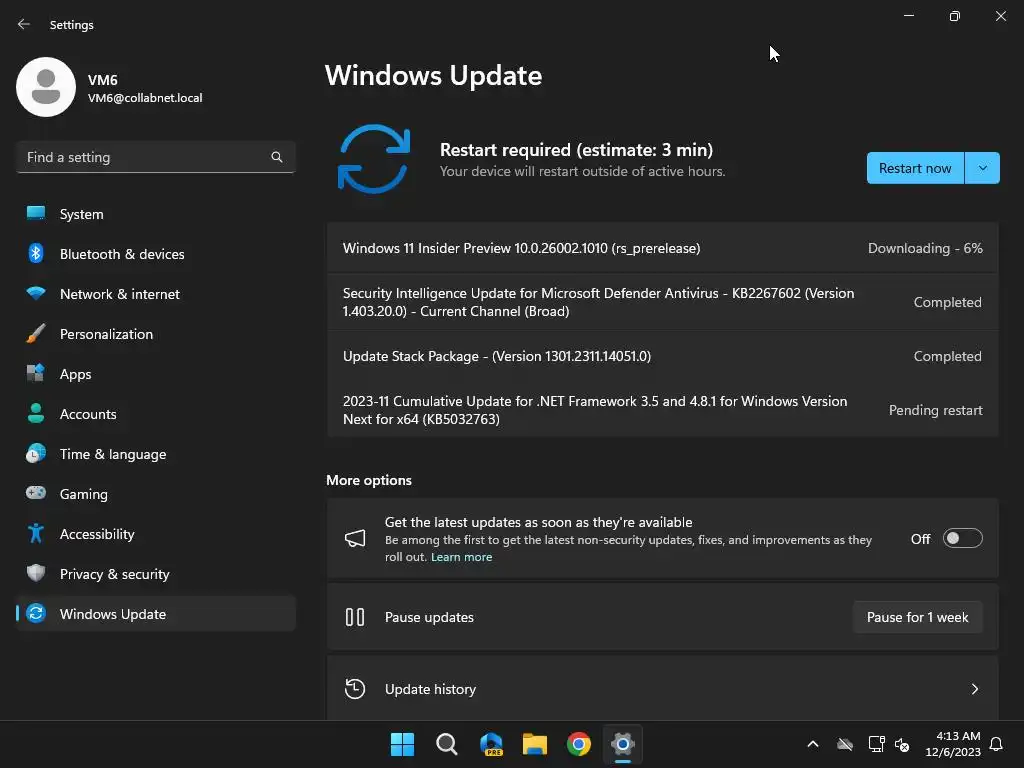Click the Settings gear in taskbar
Image resolution: width=1024 pixels, height=768 pixels.
pos(623,744)
